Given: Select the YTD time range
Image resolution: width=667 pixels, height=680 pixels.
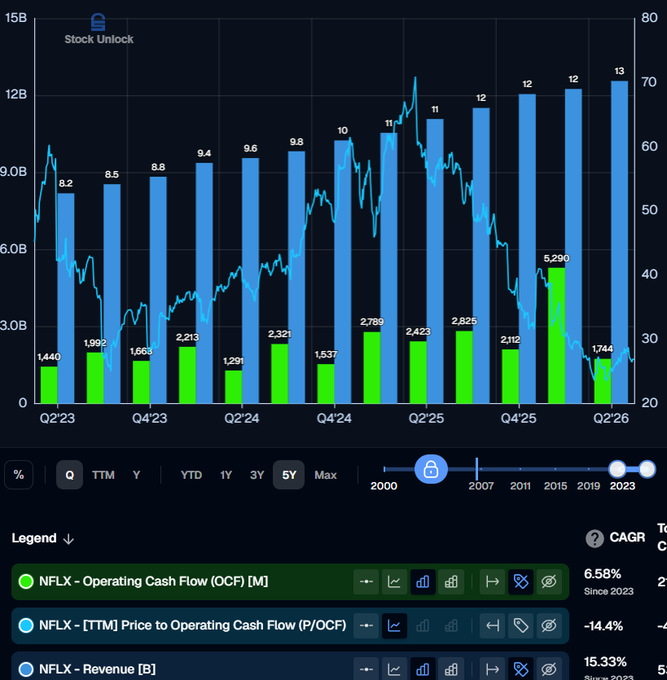Looking at the screenshot, I should [191, 475].
